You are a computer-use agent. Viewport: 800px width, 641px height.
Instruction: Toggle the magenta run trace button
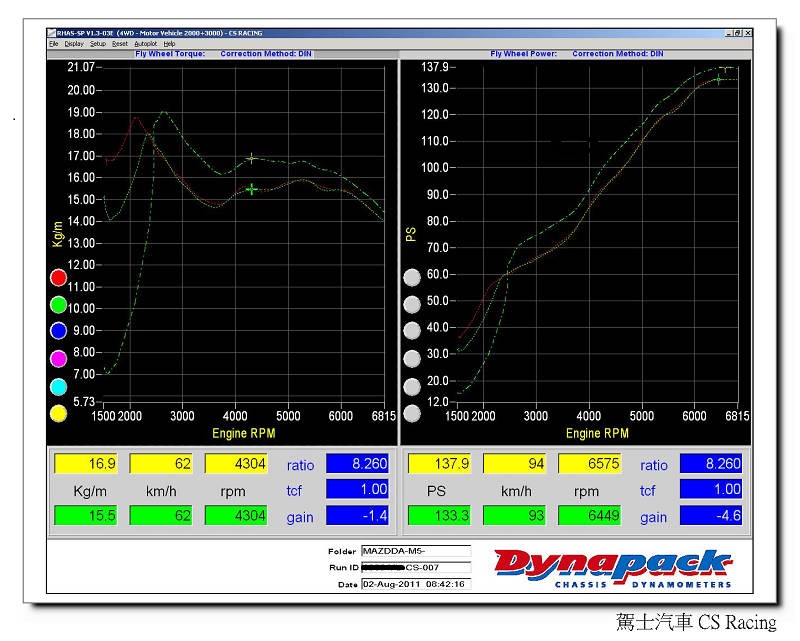[x=58, y=358]
